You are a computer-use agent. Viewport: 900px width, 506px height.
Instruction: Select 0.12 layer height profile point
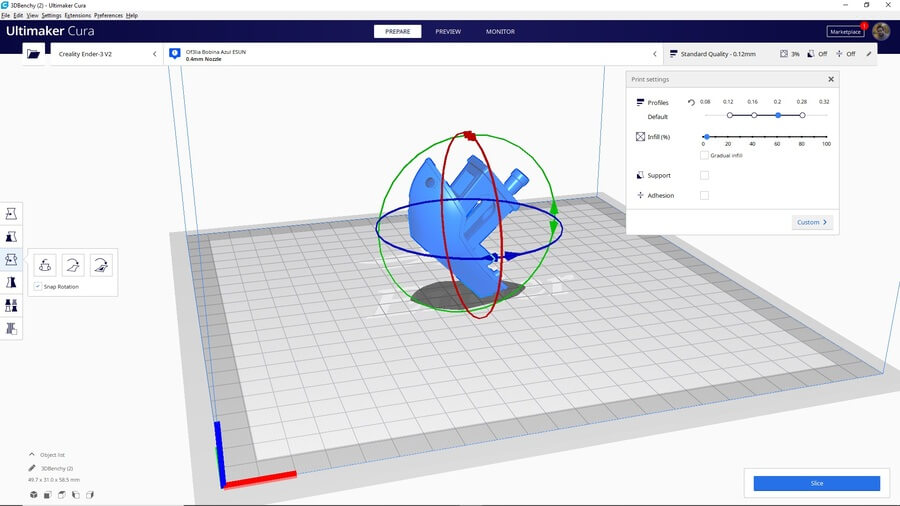730,115
